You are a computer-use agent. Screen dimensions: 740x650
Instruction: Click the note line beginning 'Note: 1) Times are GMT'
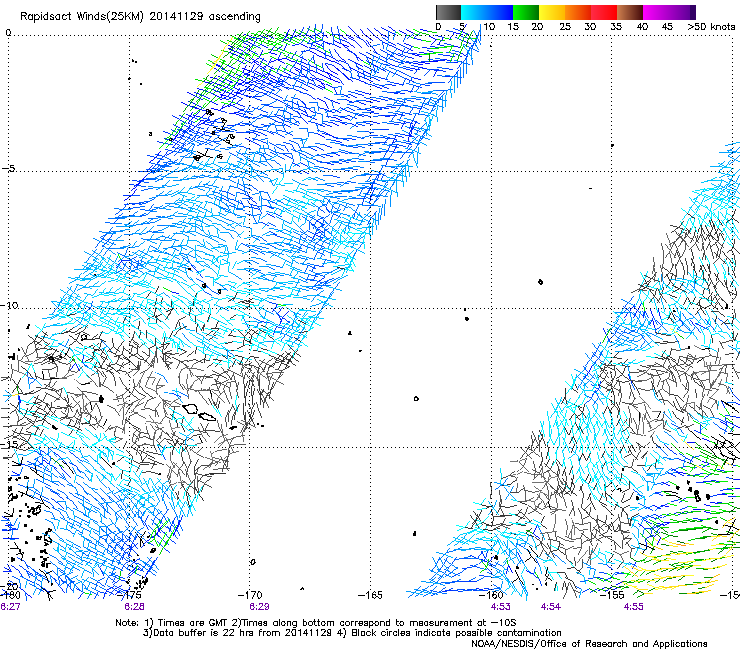click(x=315, y=623)
